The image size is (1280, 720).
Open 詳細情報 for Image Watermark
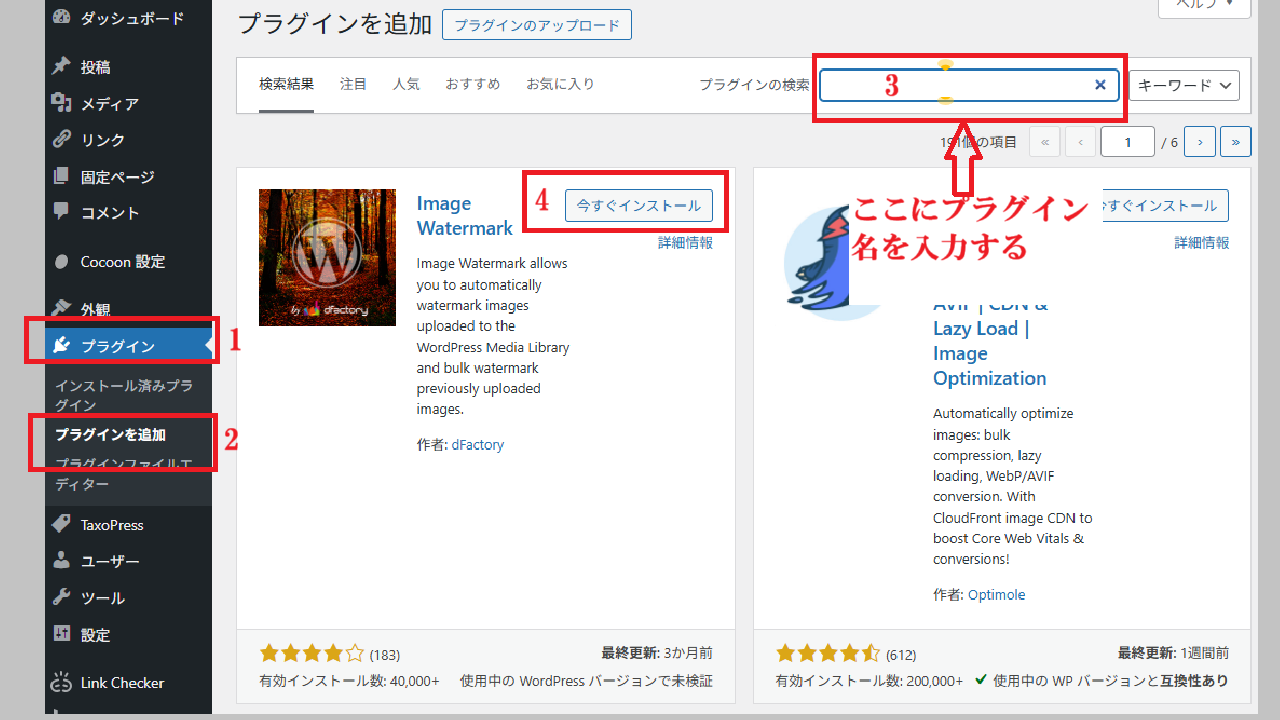pos(685,243)
